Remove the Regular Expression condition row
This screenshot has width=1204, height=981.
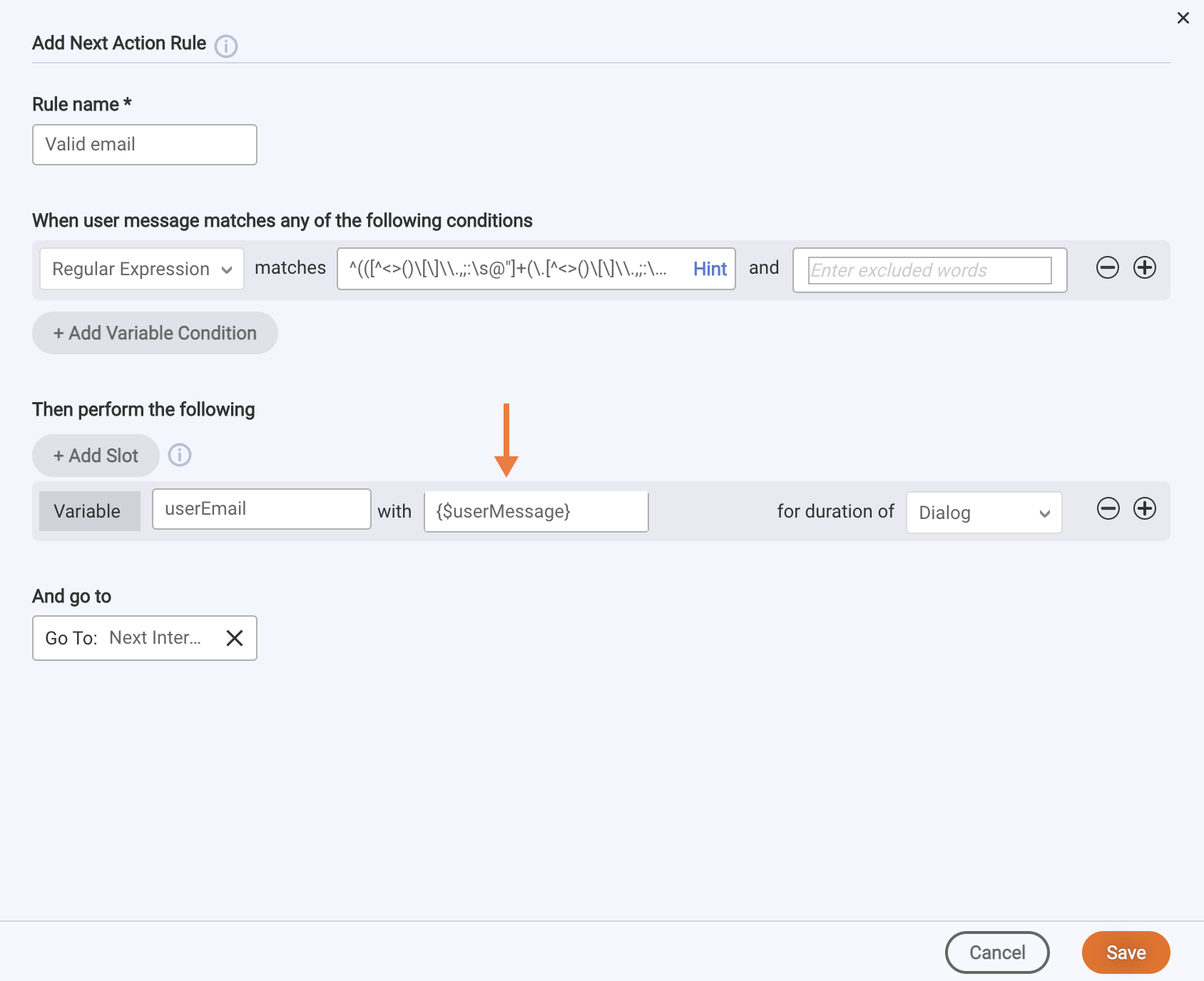point(1108,268)
